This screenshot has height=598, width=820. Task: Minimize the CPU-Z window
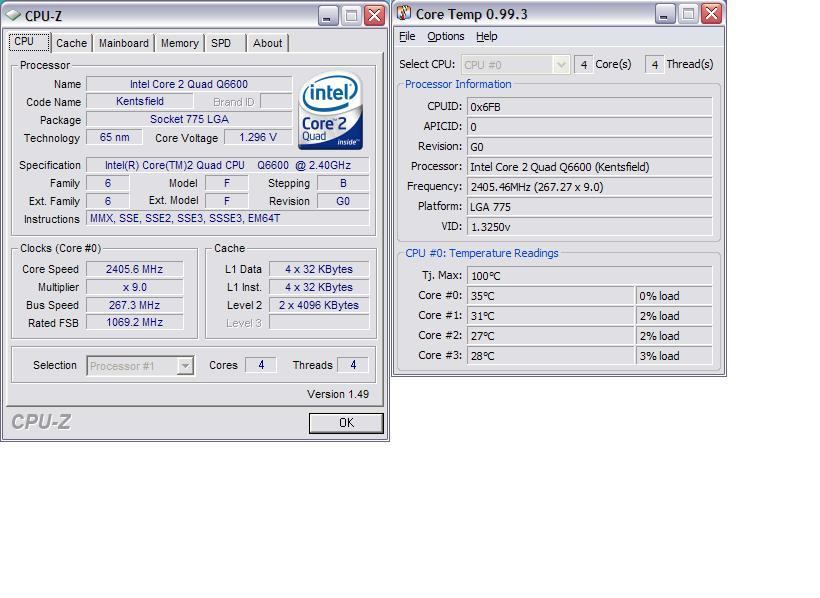(328, 16)
